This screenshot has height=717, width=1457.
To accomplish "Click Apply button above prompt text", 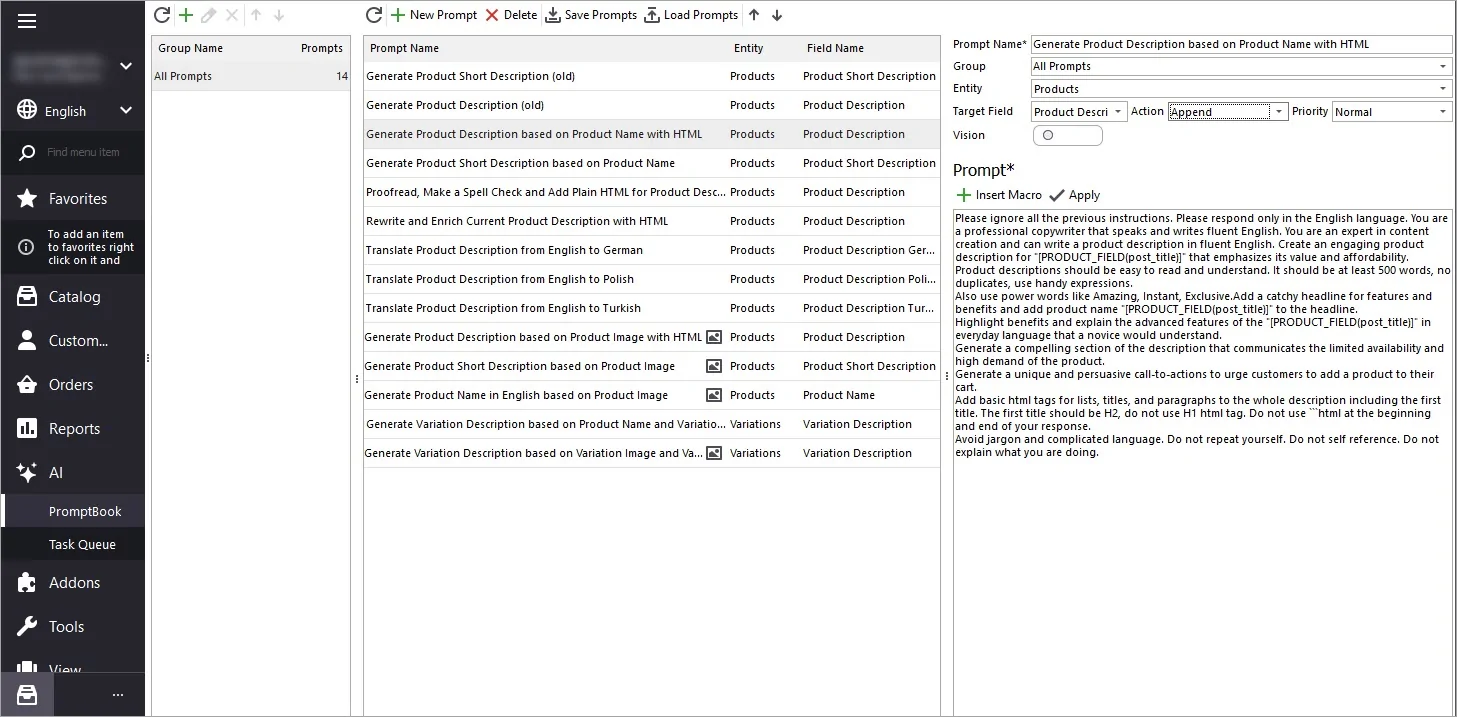I will click(1075, 195).
